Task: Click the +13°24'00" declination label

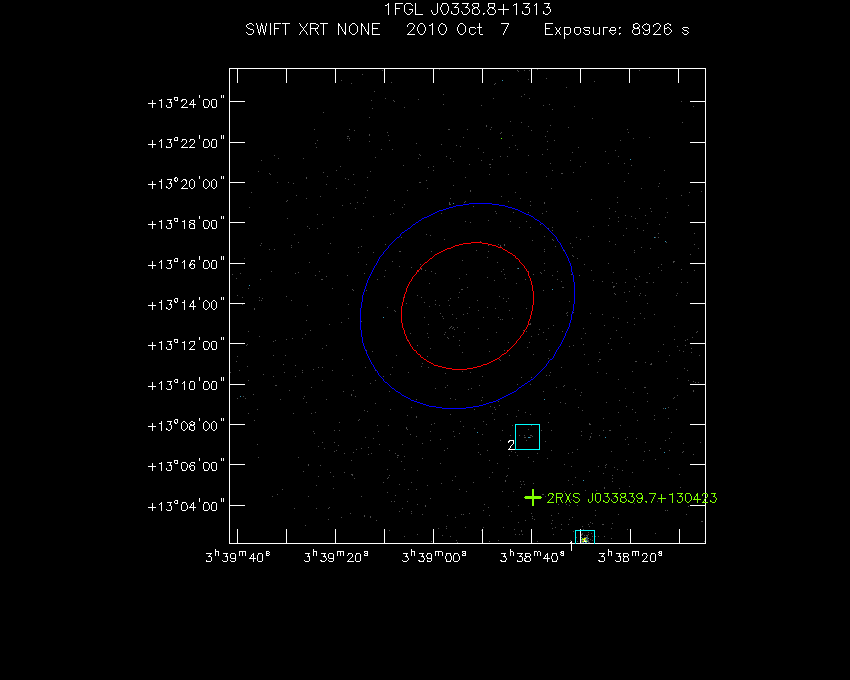Action: tap(186, 103)
